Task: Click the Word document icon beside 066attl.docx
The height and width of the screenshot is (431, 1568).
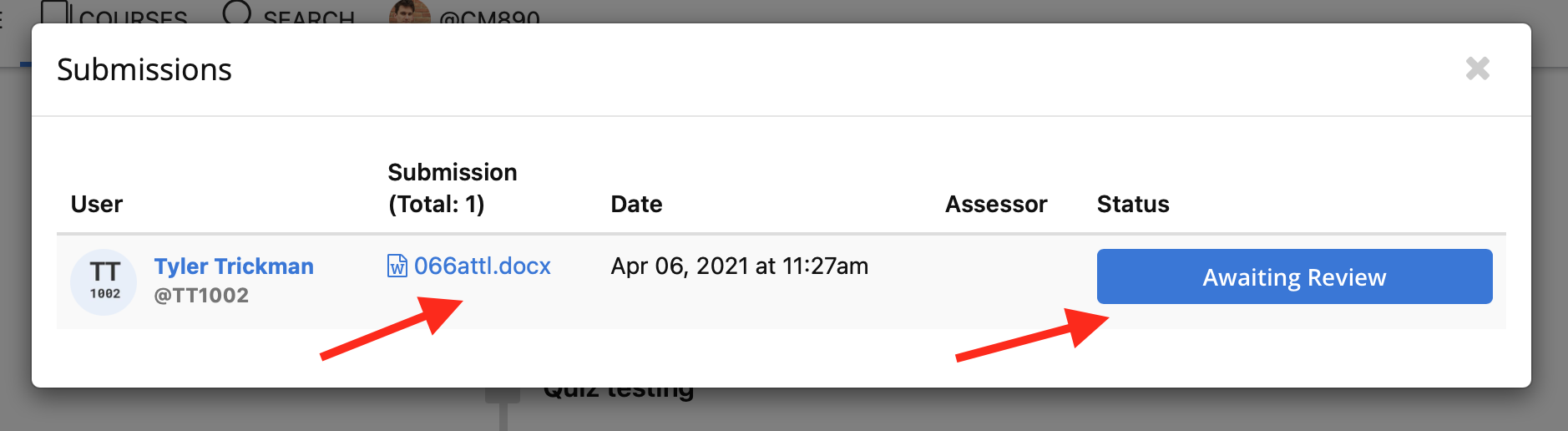Action: pos(397,266)
